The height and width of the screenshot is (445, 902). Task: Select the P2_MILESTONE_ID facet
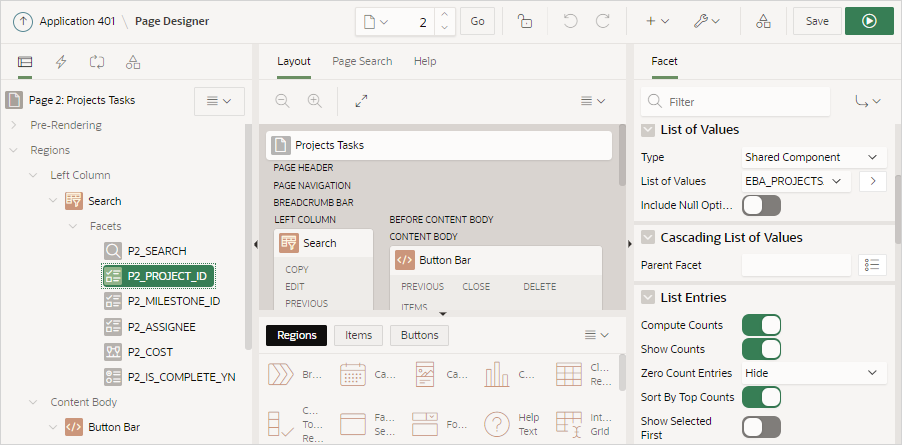pos(174,301)
